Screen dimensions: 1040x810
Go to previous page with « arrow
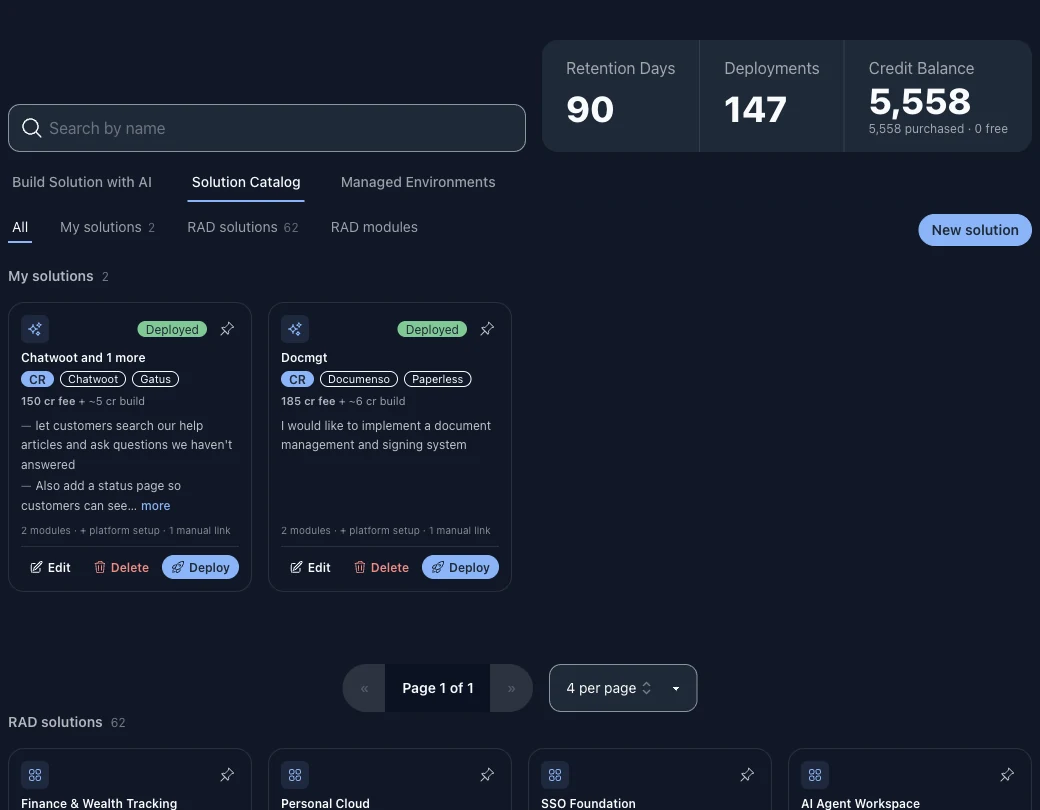(364, 688)
